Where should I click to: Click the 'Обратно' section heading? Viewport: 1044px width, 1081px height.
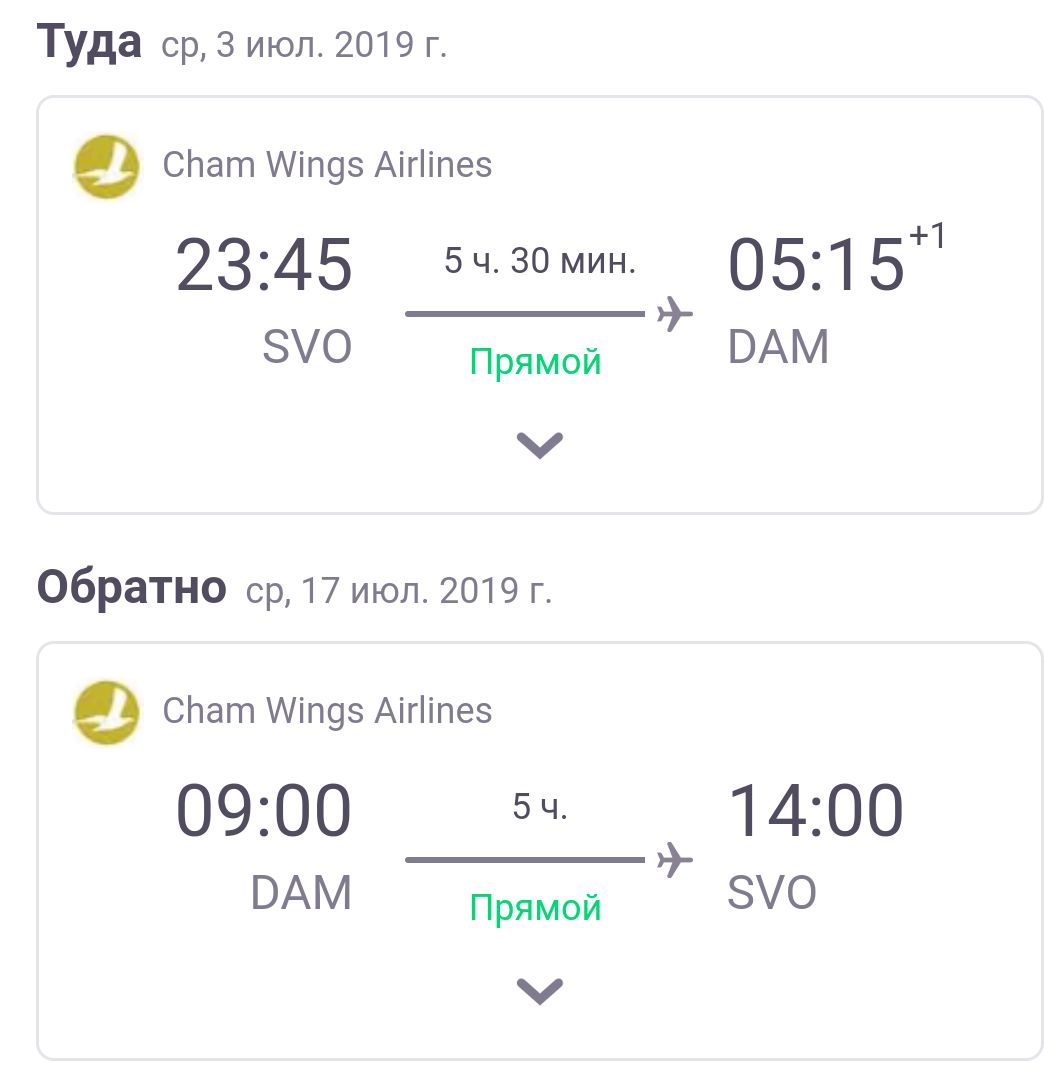pyautogui.click(x=132, y=588)
